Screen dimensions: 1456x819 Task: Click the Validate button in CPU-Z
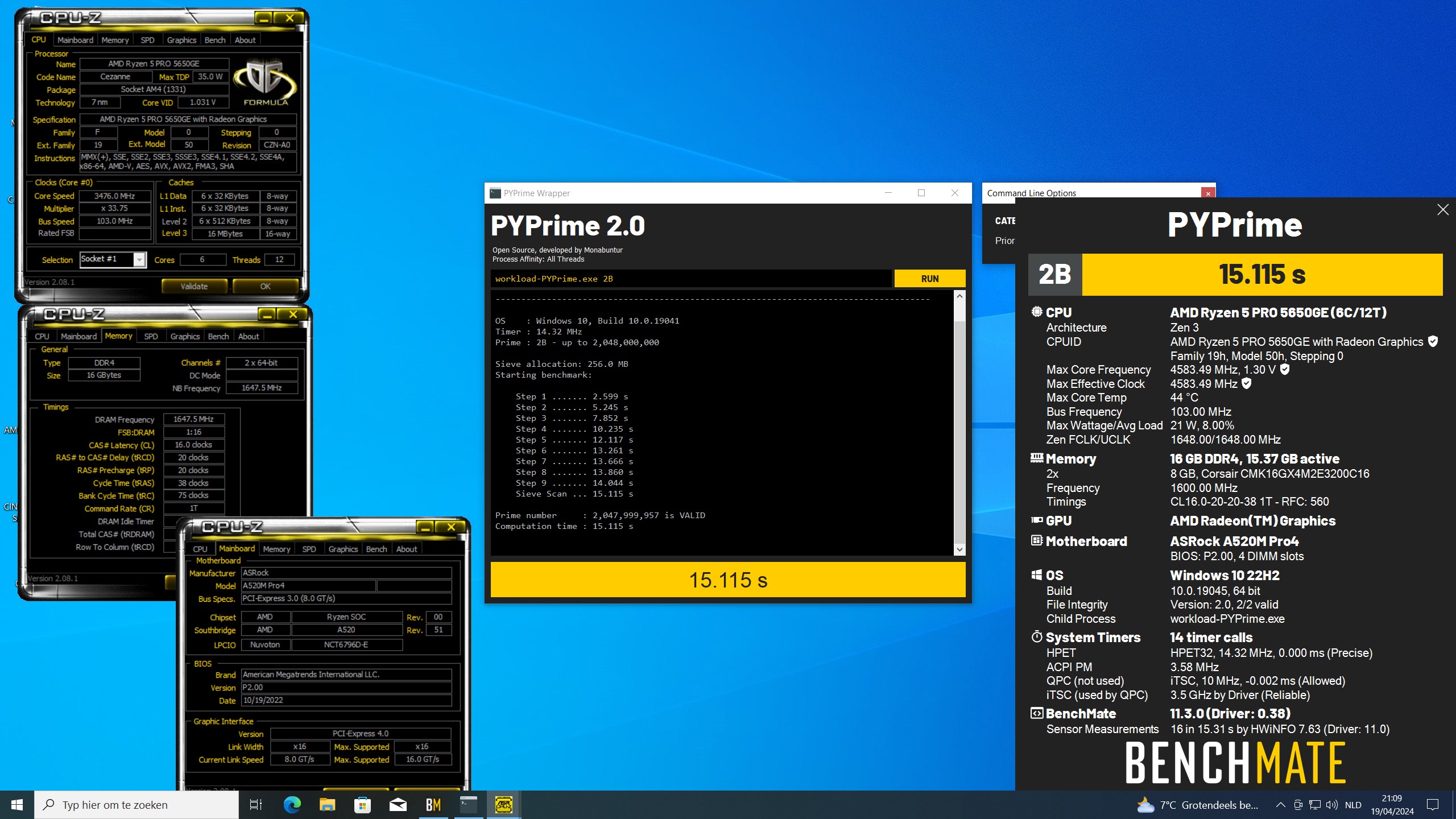click(194, 286)
